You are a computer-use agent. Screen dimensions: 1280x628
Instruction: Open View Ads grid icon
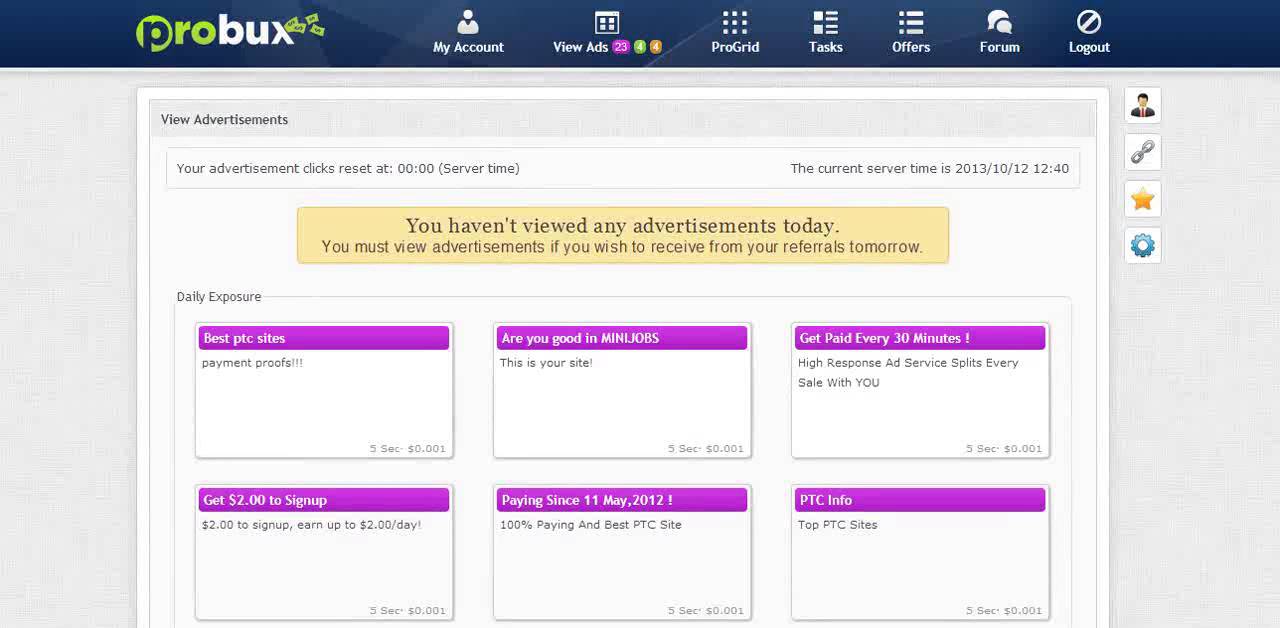[x=607, y=22]
